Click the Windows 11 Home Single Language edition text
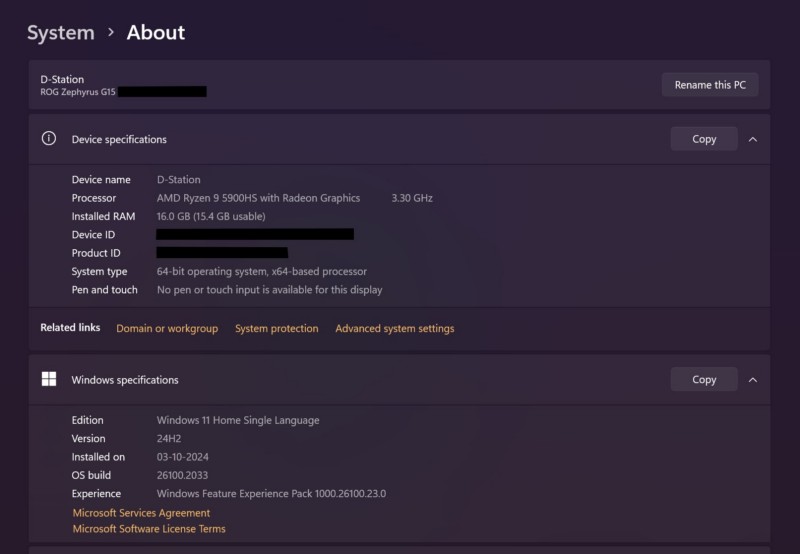Image resolution: width=800 pixels, height=554 pixels. point(238,420)
